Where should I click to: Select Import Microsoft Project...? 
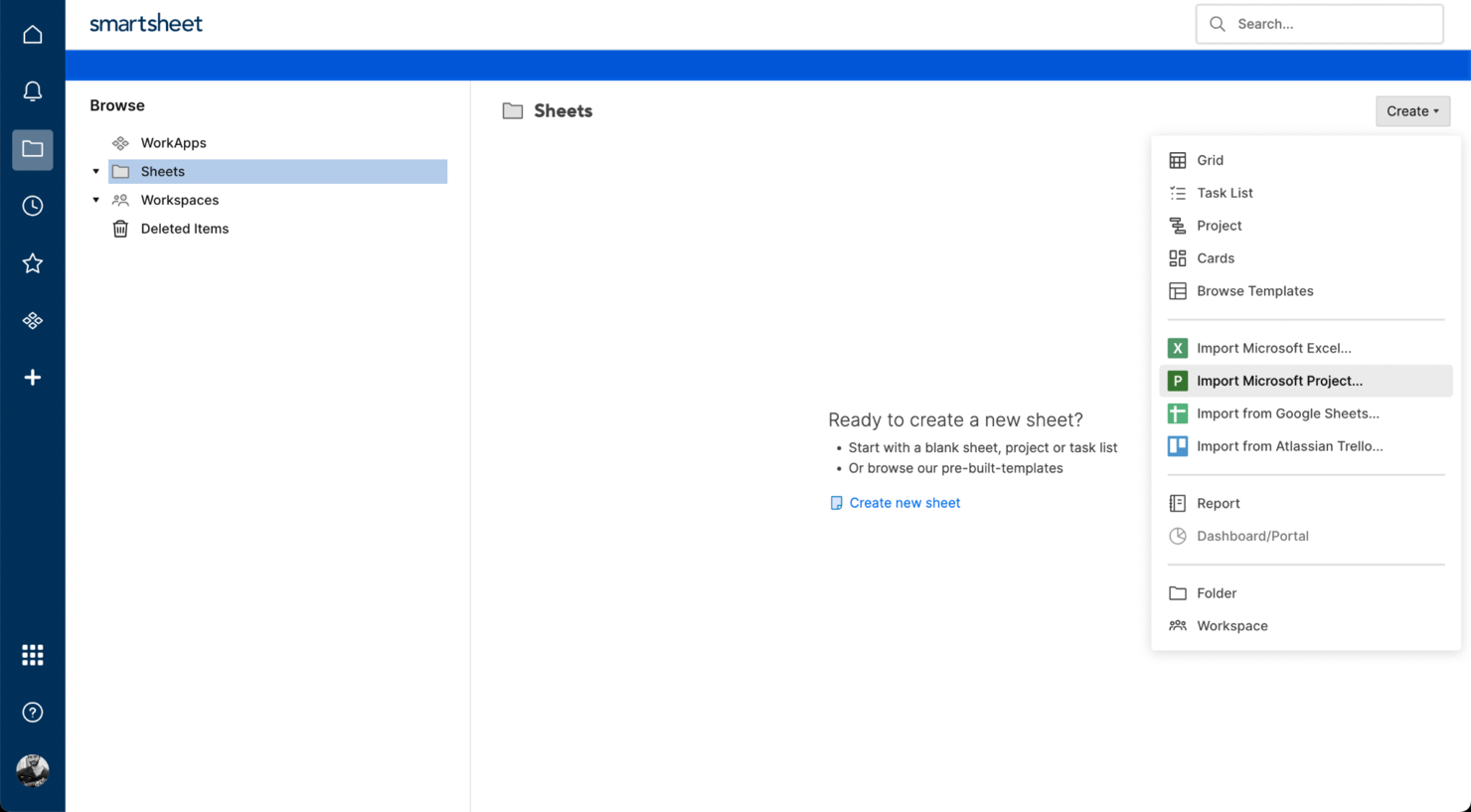pyautogui.click(x=1306, y=381)
